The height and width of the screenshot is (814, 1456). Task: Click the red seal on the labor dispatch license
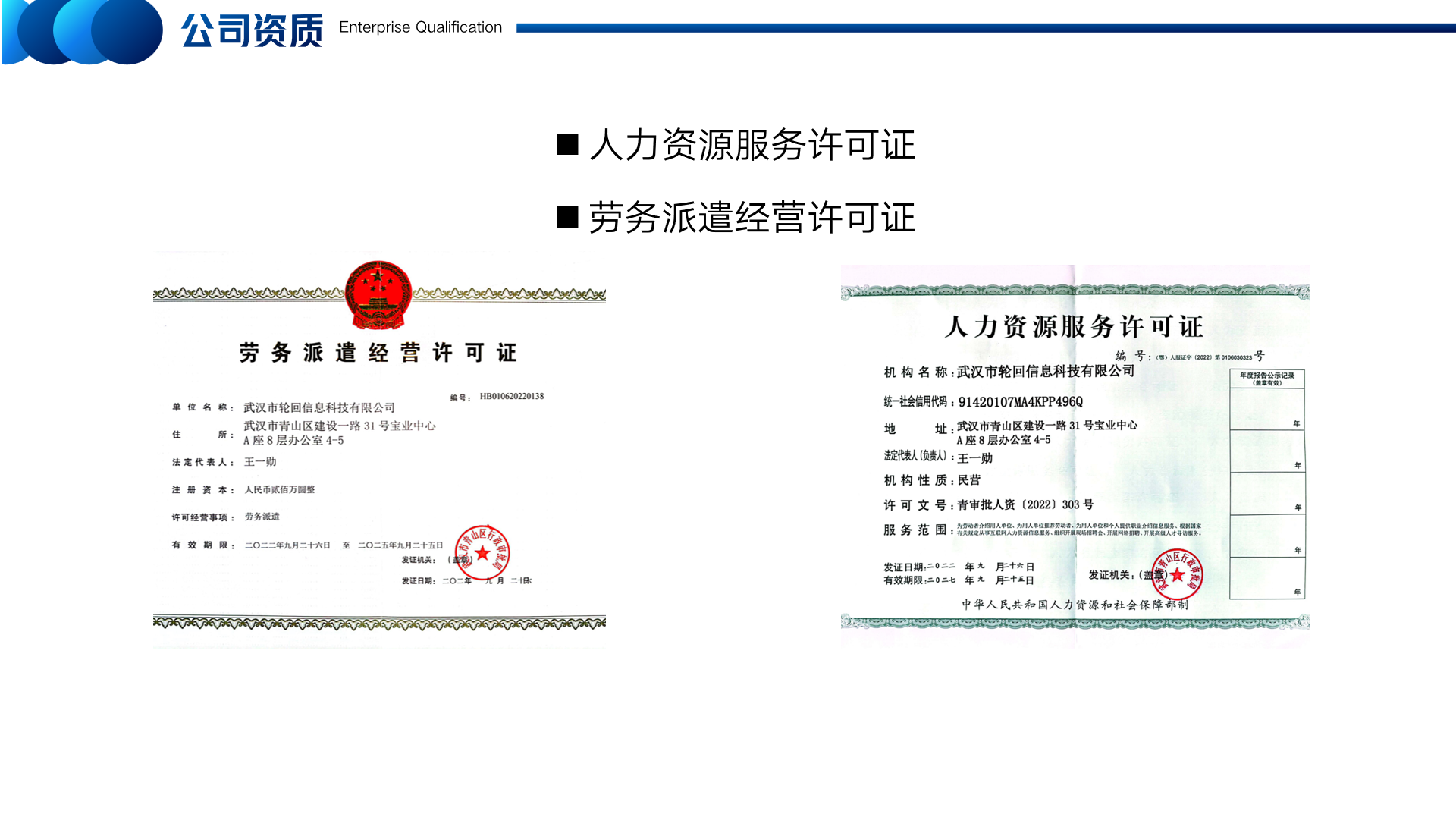point(482,552)
